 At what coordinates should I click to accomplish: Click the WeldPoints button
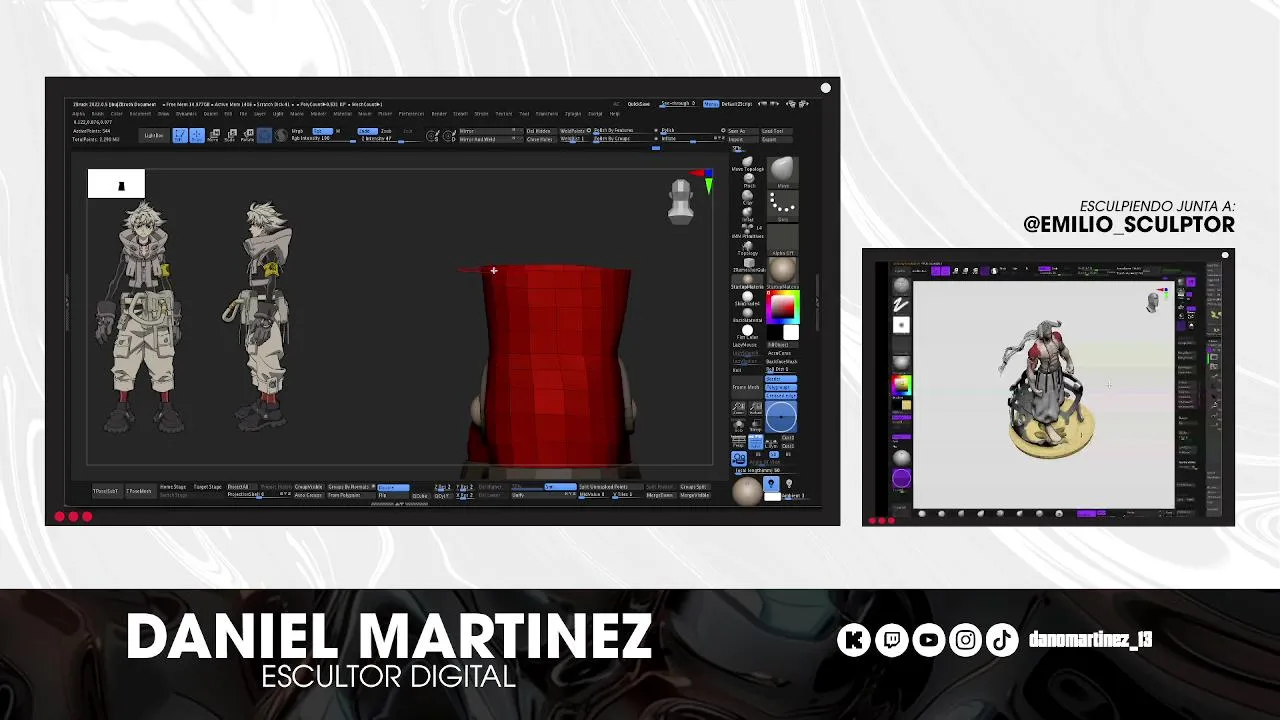pyautogui.click(x=574, y=131)
